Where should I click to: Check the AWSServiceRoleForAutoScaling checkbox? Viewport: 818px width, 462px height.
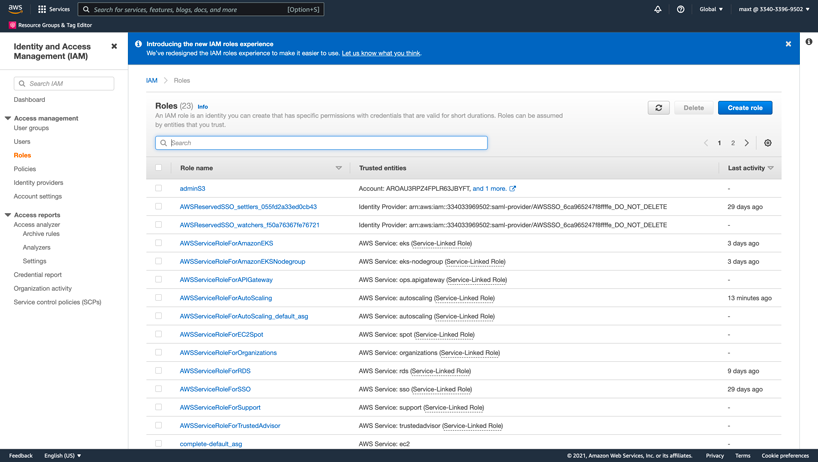pos(159,298)
